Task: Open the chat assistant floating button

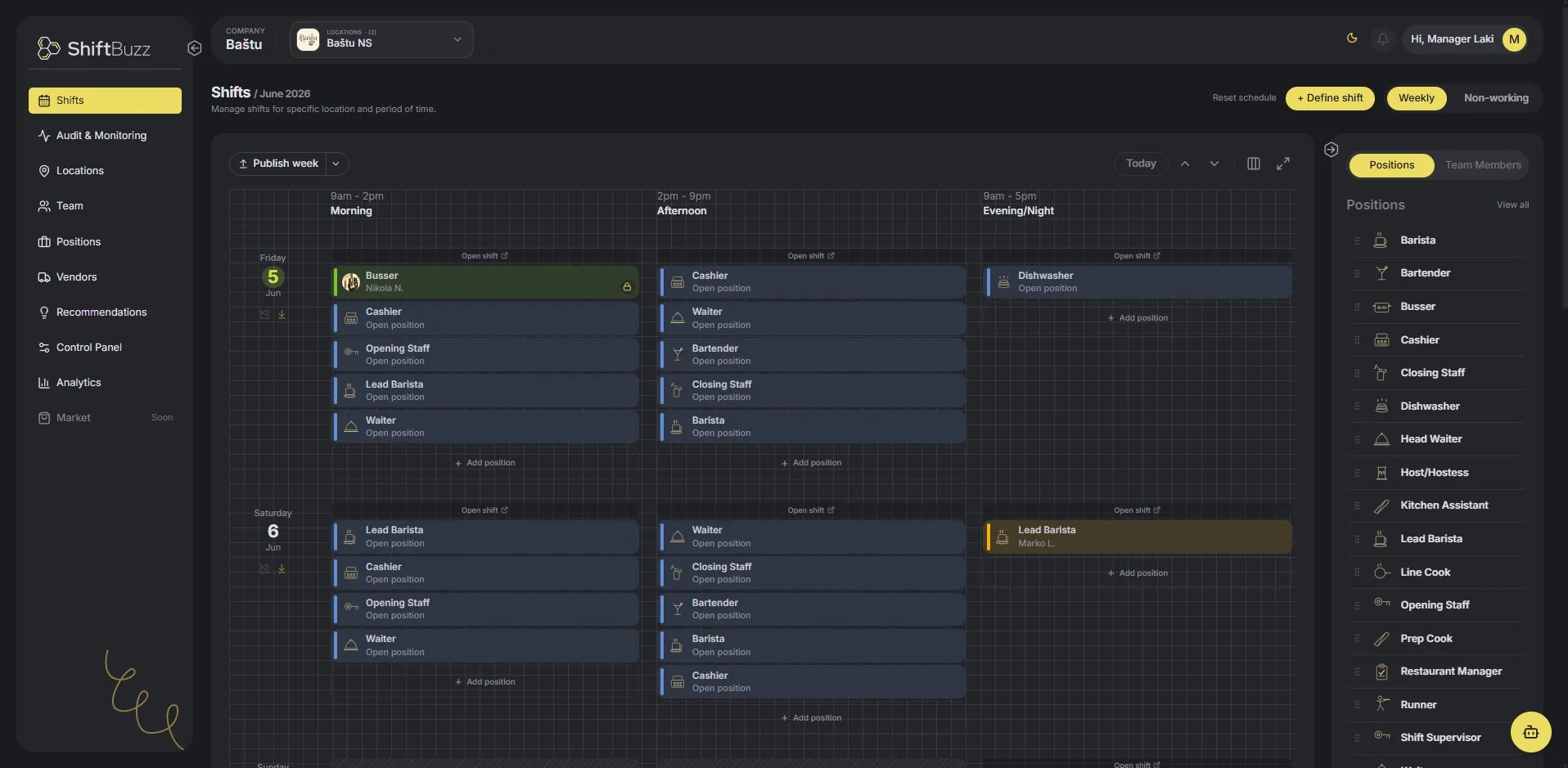Action: 1530,732
